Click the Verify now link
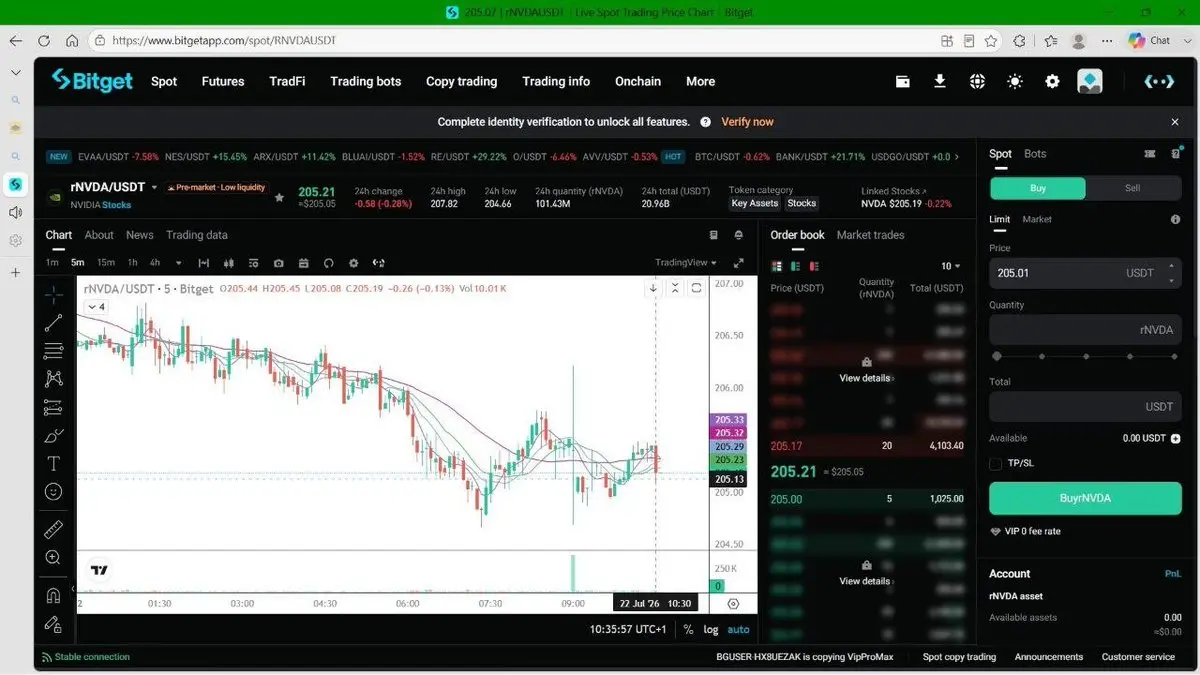 coord(747,122)
